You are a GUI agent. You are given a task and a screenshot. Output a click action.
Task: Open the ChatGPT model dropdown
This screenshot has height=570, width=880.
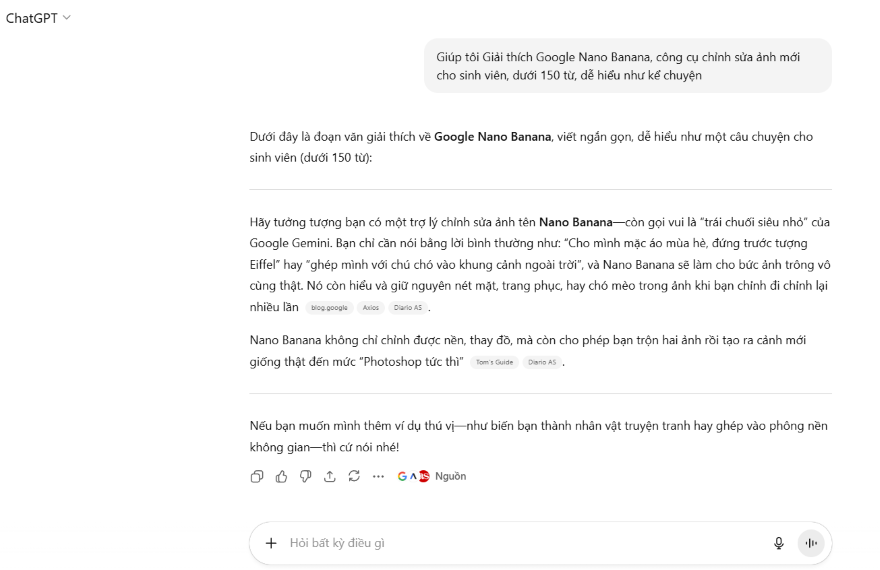click(x=39, y=18)
